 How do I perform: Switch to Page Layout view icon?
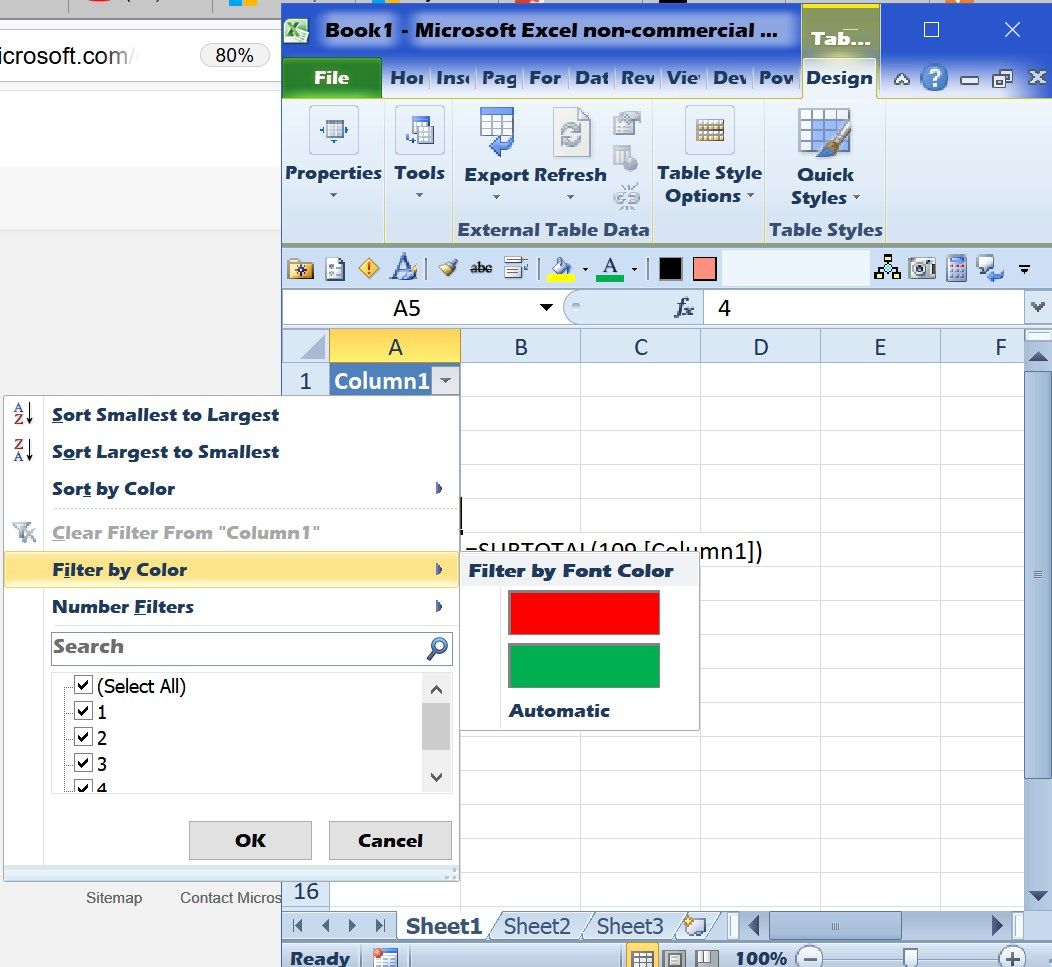click(x=674, y=958)
